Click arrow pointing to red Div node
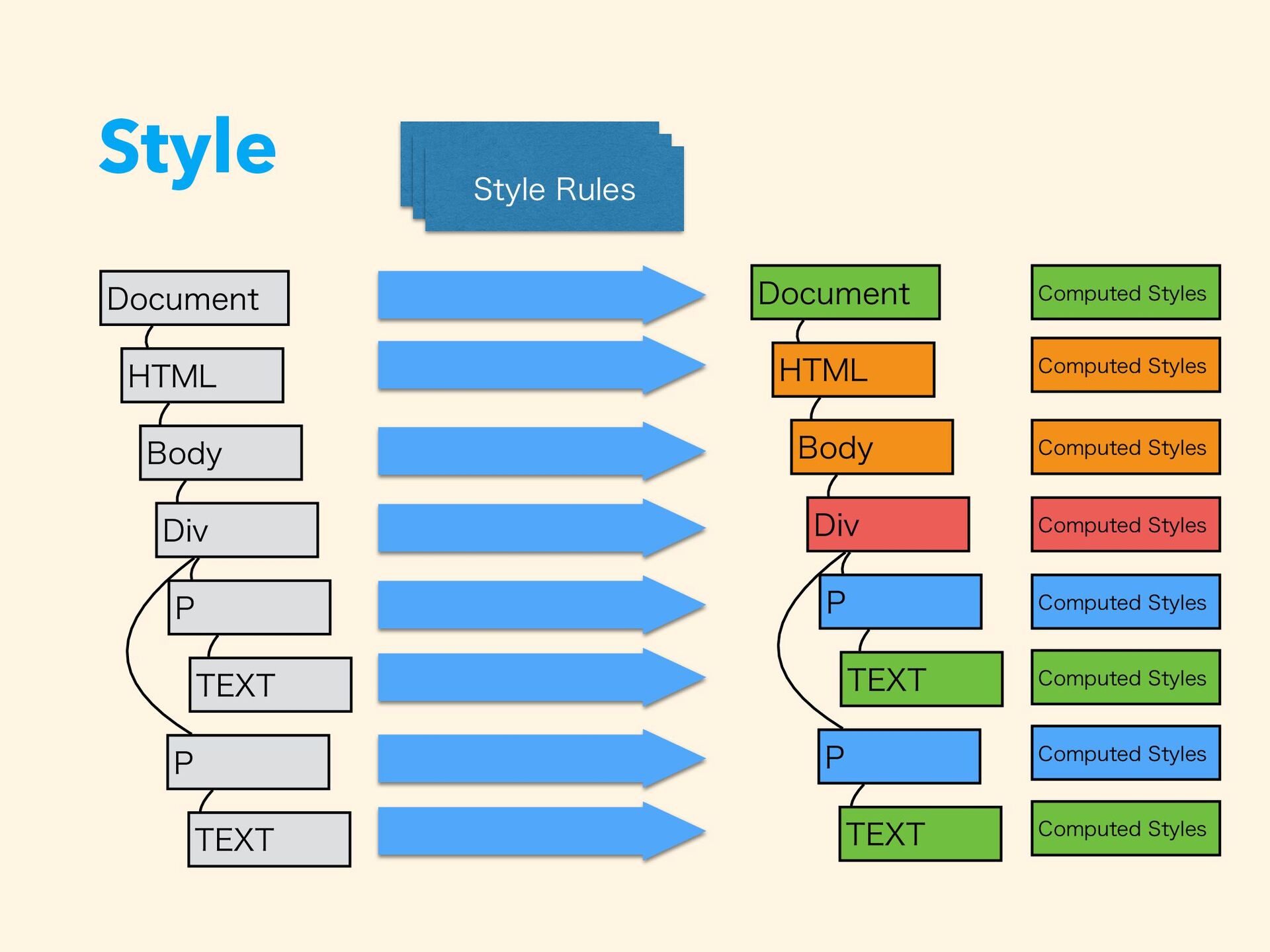 (541, 528)
